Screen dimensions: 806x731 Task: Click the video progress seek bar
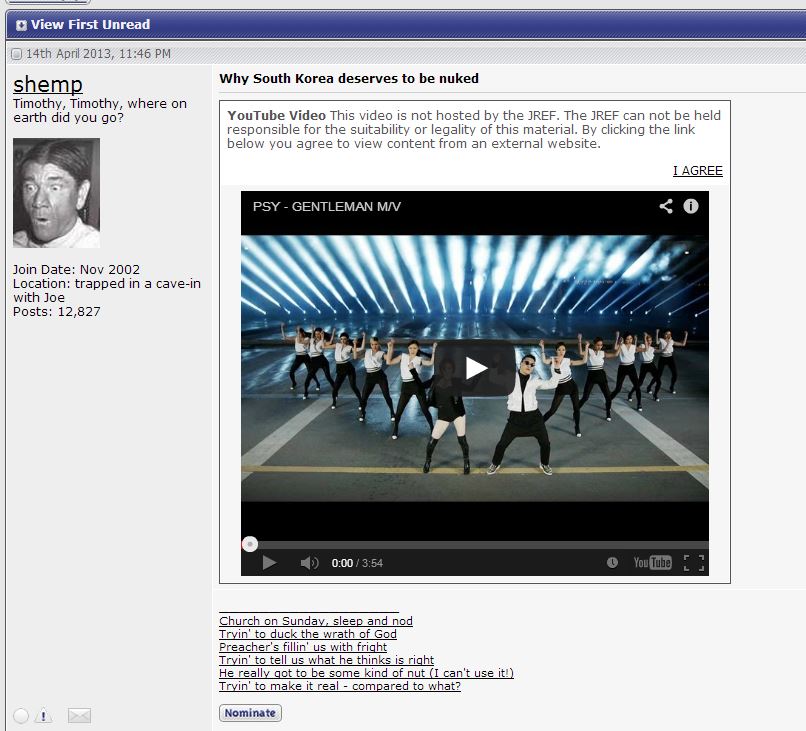475,544
